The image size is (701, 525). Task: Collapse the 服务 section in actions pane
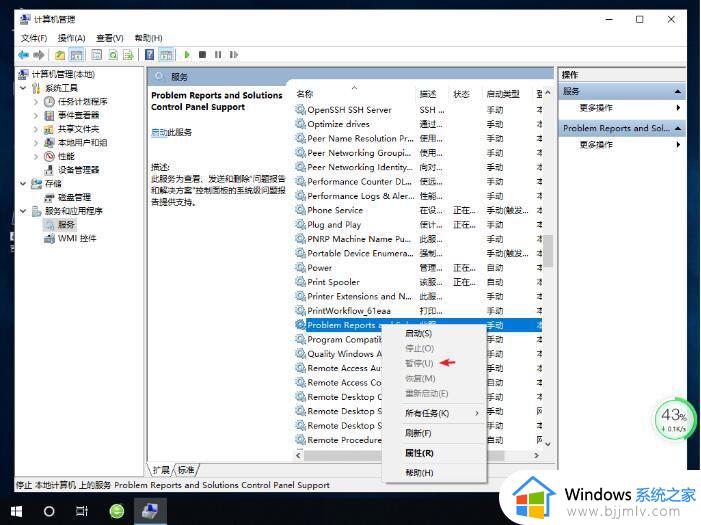(678, 91)
